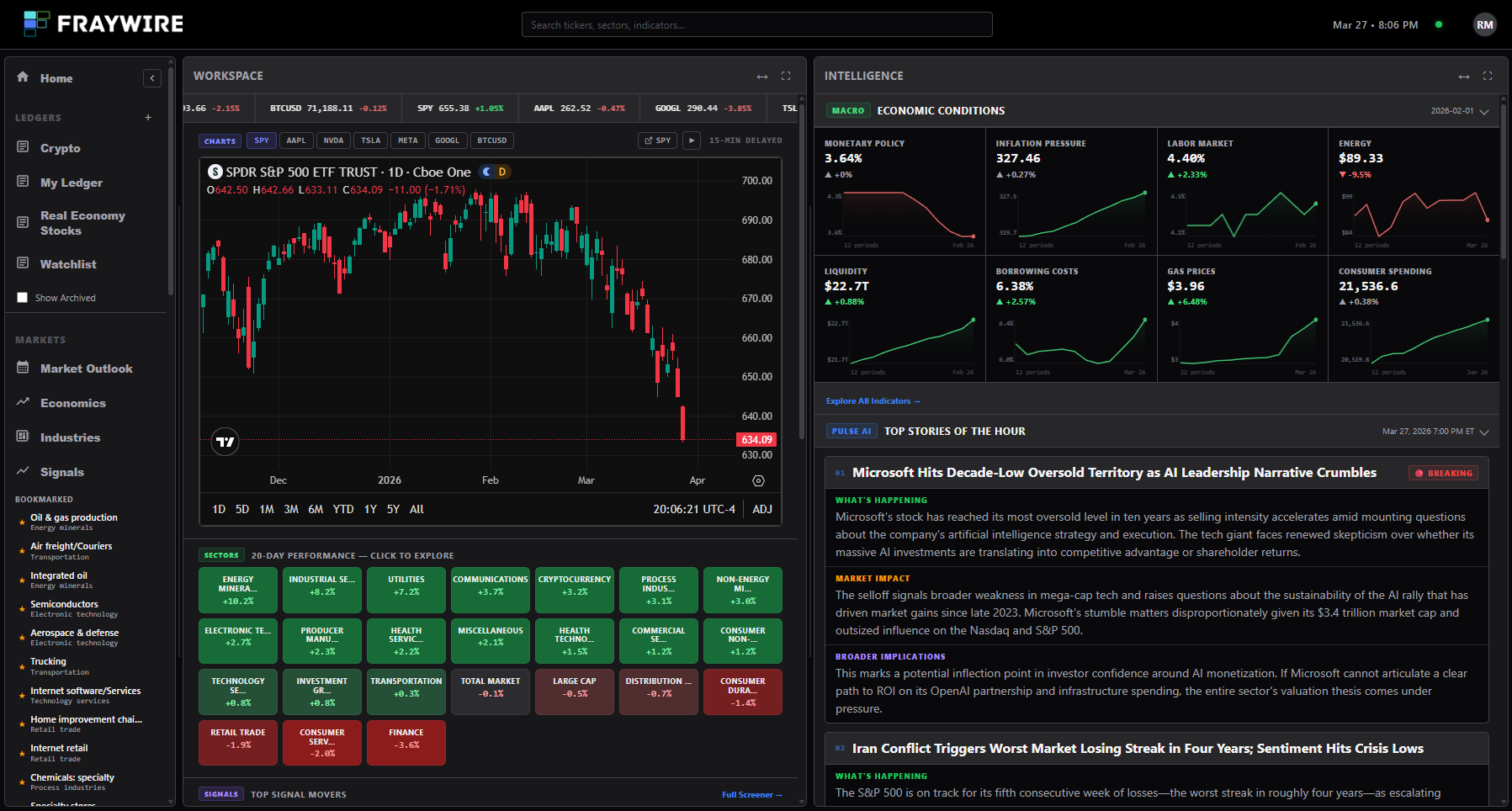Switch to the META chart tab

click(408, 140)
